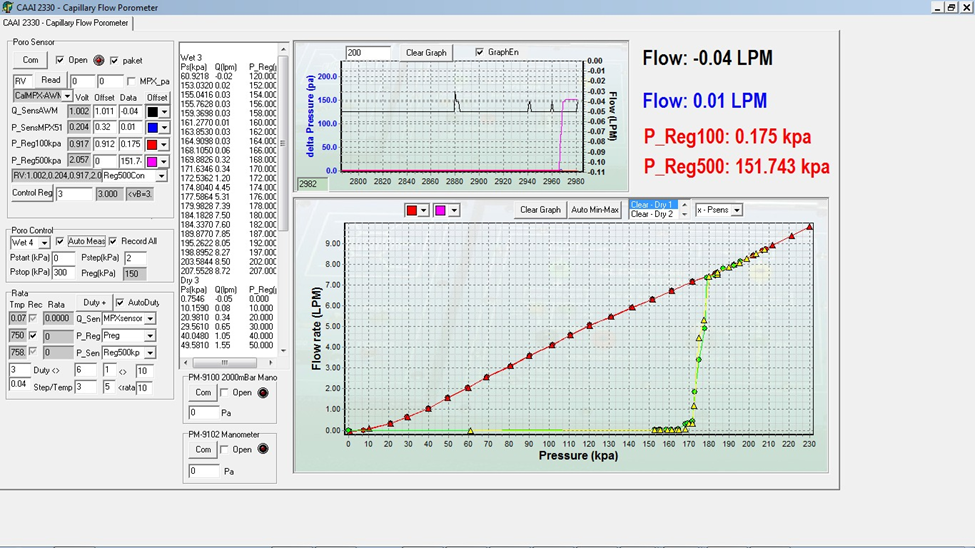Viewport: 975px width, 548px height.
Task: Click the Control Reg button
Action: [32, 193]
